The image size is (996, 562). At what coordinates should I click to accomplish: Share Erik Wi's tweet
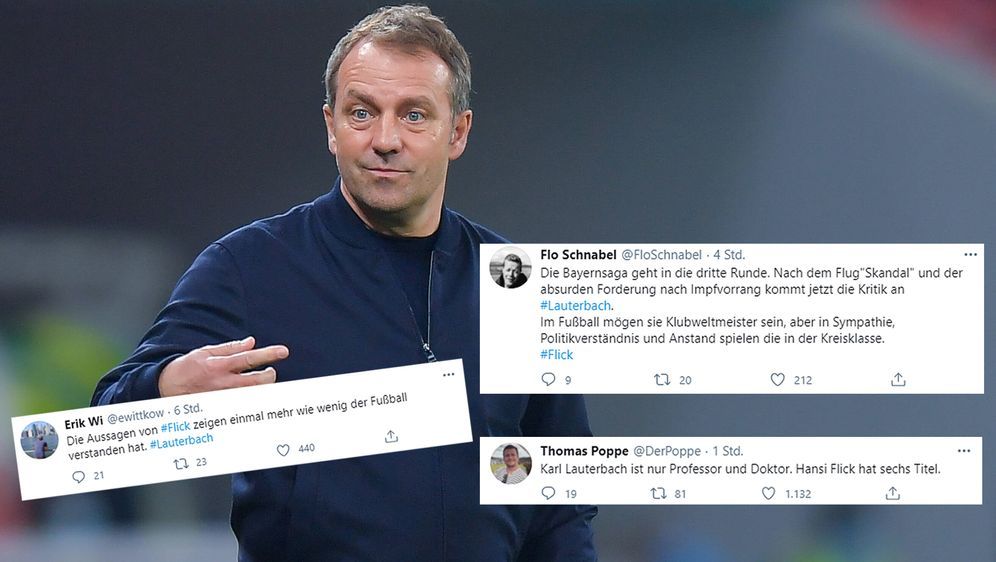click(391, 436)
